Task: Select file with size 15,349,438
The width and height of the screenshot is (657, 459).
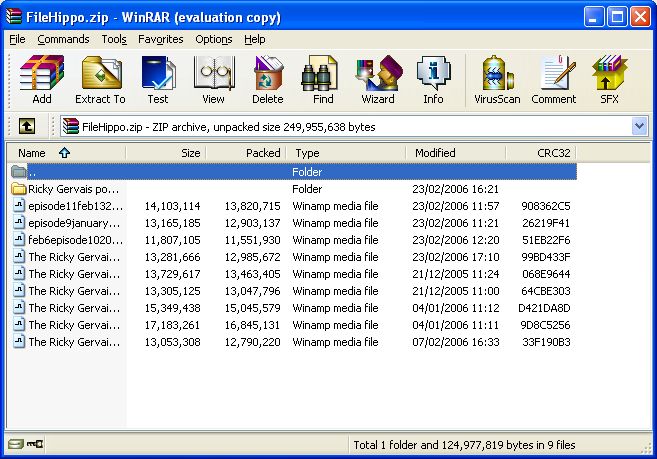Action: (x=292, y=308)
